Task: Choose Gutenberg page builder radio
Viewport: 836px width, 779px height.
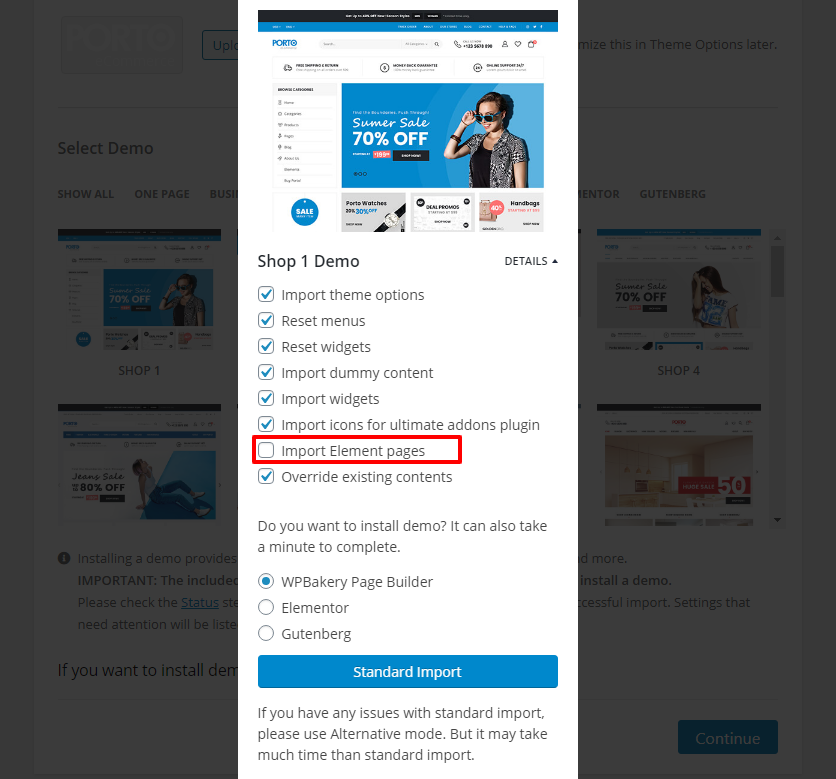Action: [266, 633]
